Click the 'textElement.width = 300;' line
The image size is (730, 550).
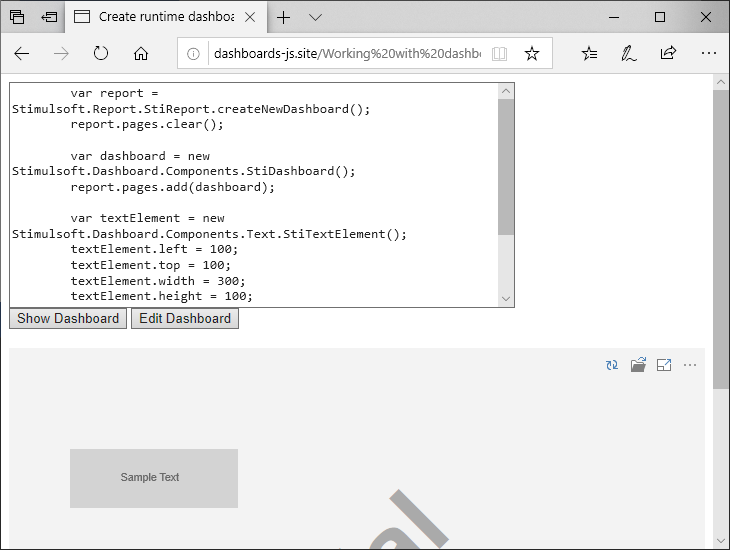(x=158, y=281)
